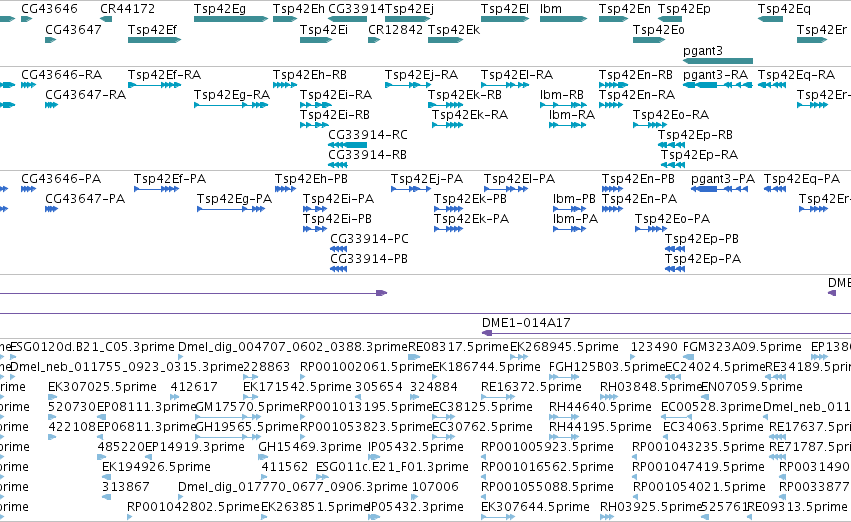This screenshot has height=522, width=851.
Task: Select the Tsp42Eq-PA protein label
Action: pos(802,179)
